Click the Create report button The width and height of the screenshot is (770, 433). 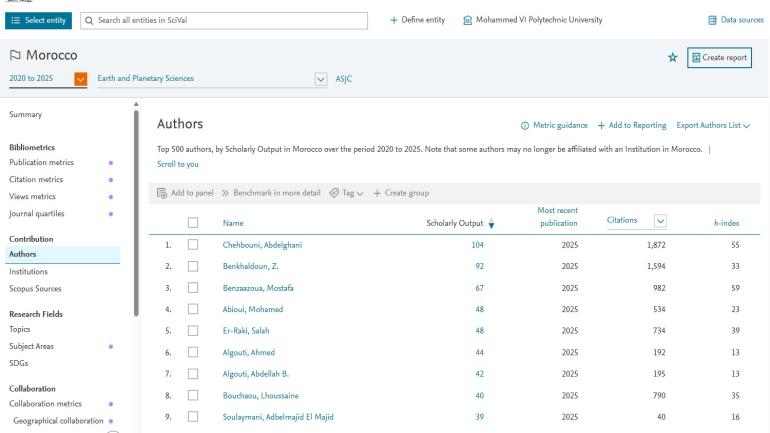point(719,58)
